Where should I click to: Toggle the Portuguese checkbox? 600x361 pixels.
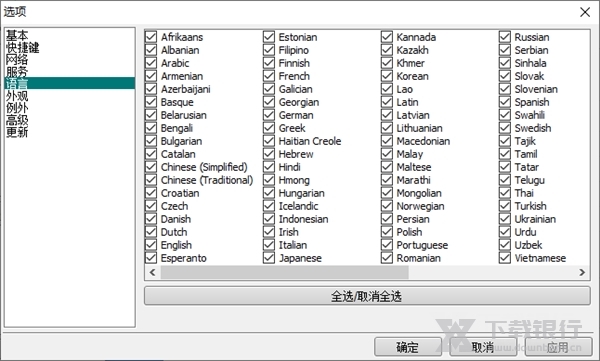pyautogui.click(x=387, y=245)
